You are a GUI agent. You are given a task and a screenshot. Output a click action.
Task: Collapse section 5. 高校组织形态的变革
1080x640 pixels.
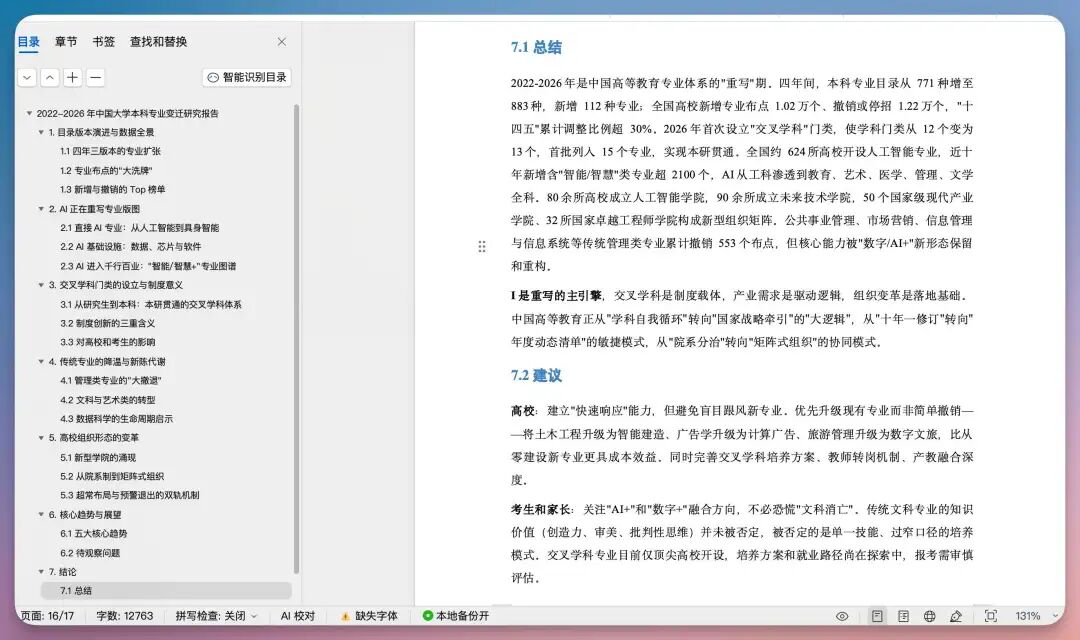click(41, 437)
